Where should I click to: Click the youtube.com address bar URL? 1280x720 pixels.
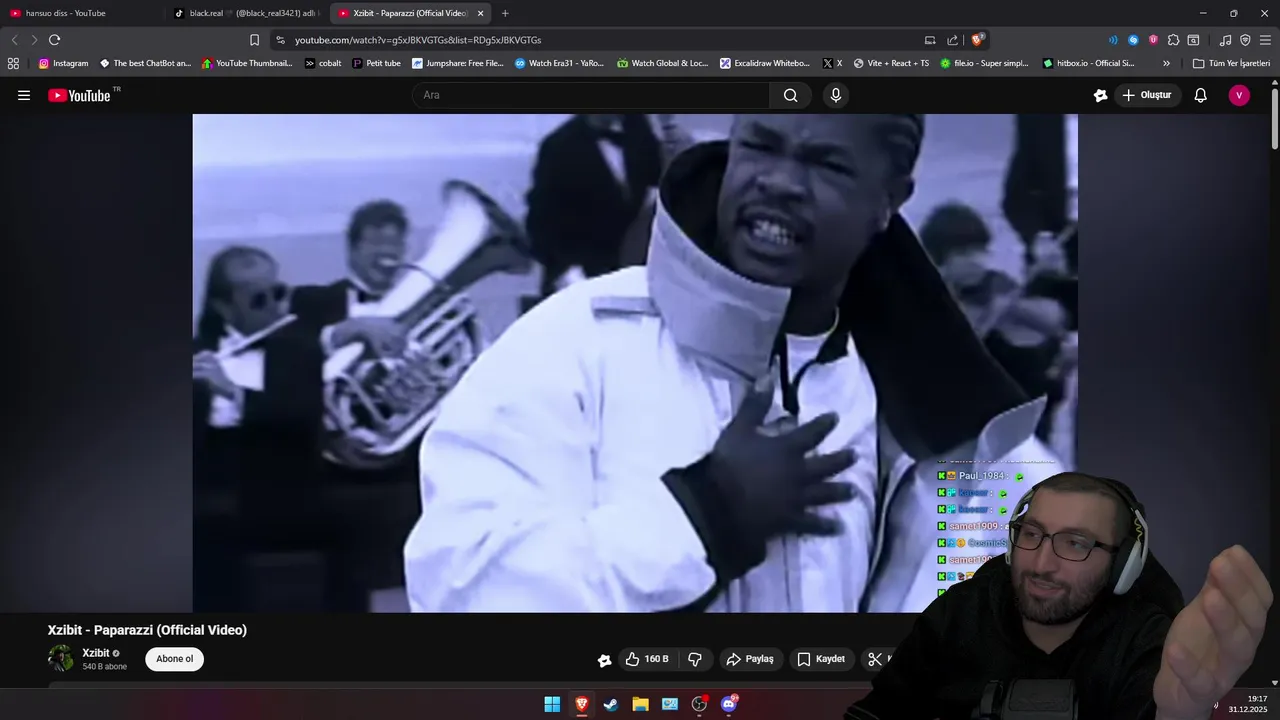(418, 40)
